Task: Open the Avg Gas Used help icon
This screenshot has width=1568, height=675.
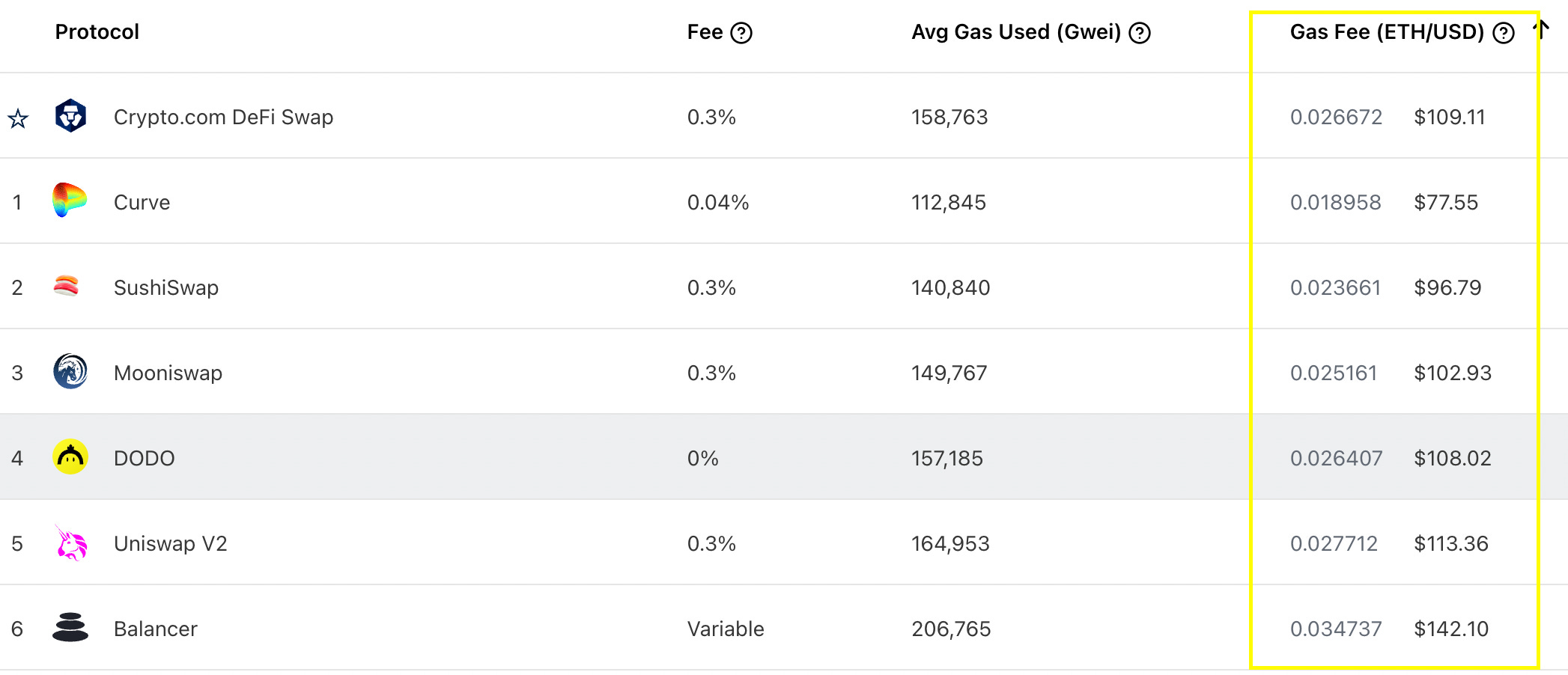Action: click(x=1140, y=33)
